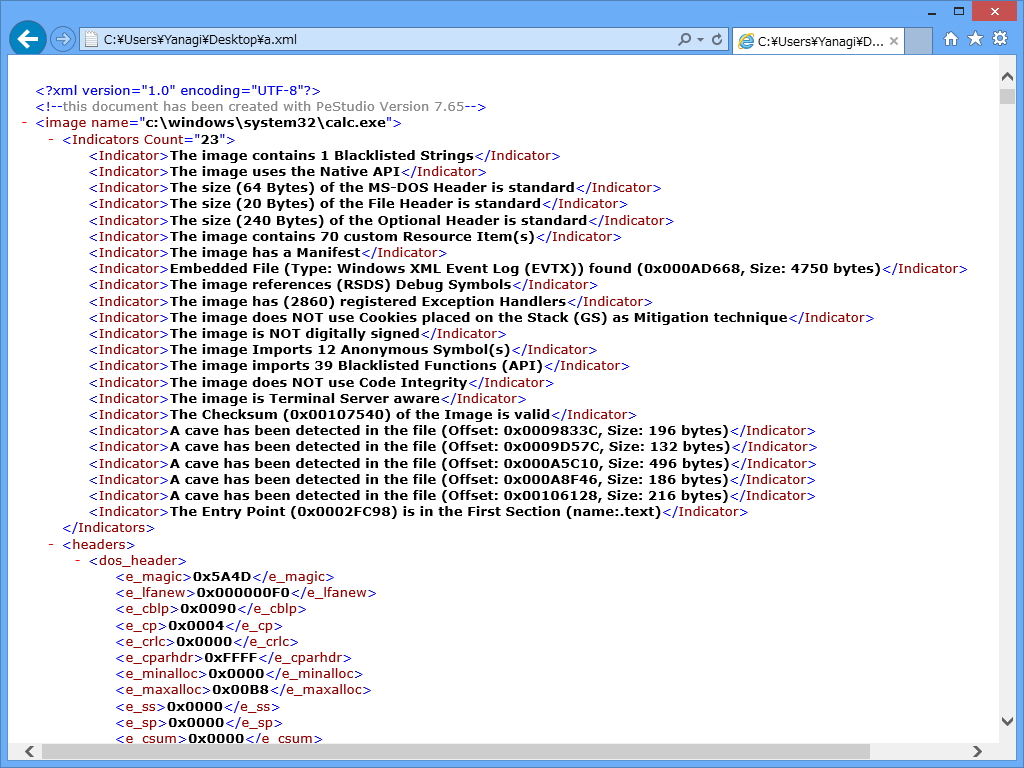Screen dimensions: 1024x768
Task: Collapse the dos_header node
Action: (78, 560)
